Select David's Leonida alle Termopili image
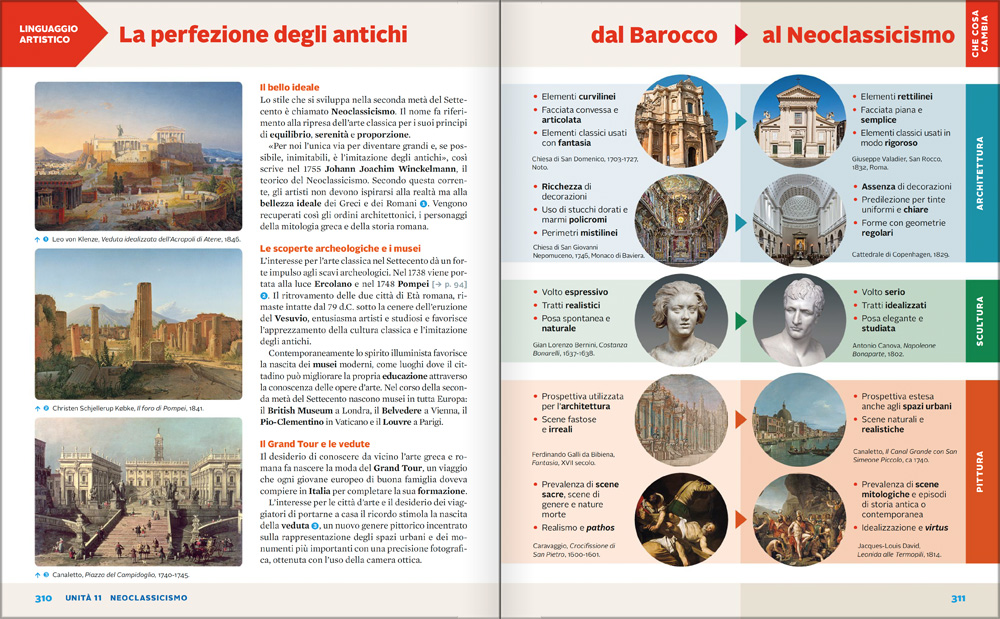This screenshot has width=1000, height=619. point(799,520)
